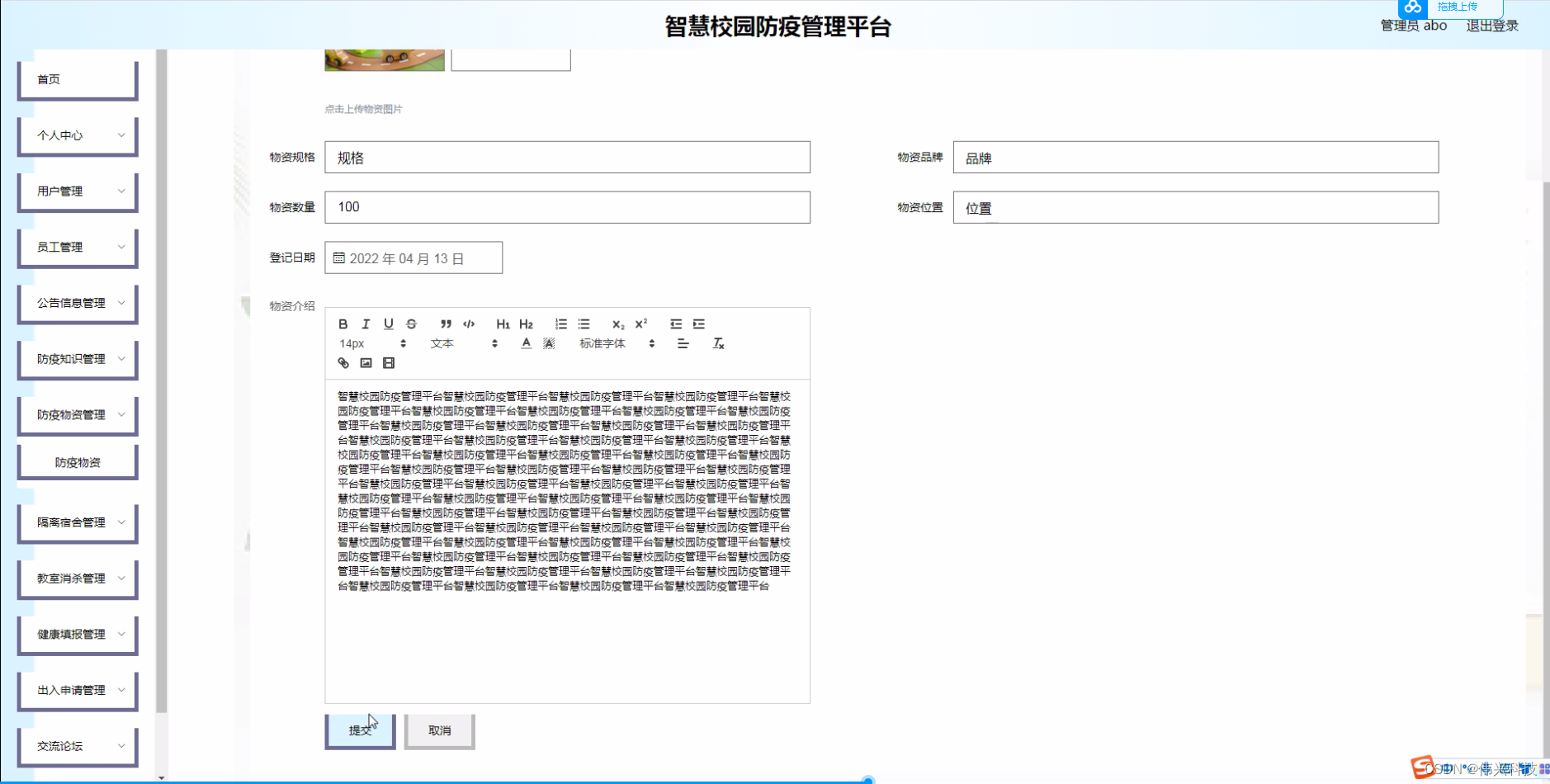1550x784 pixels.
Task: Open the 标准字体 font family dropdown
Action: click(603, 343)
